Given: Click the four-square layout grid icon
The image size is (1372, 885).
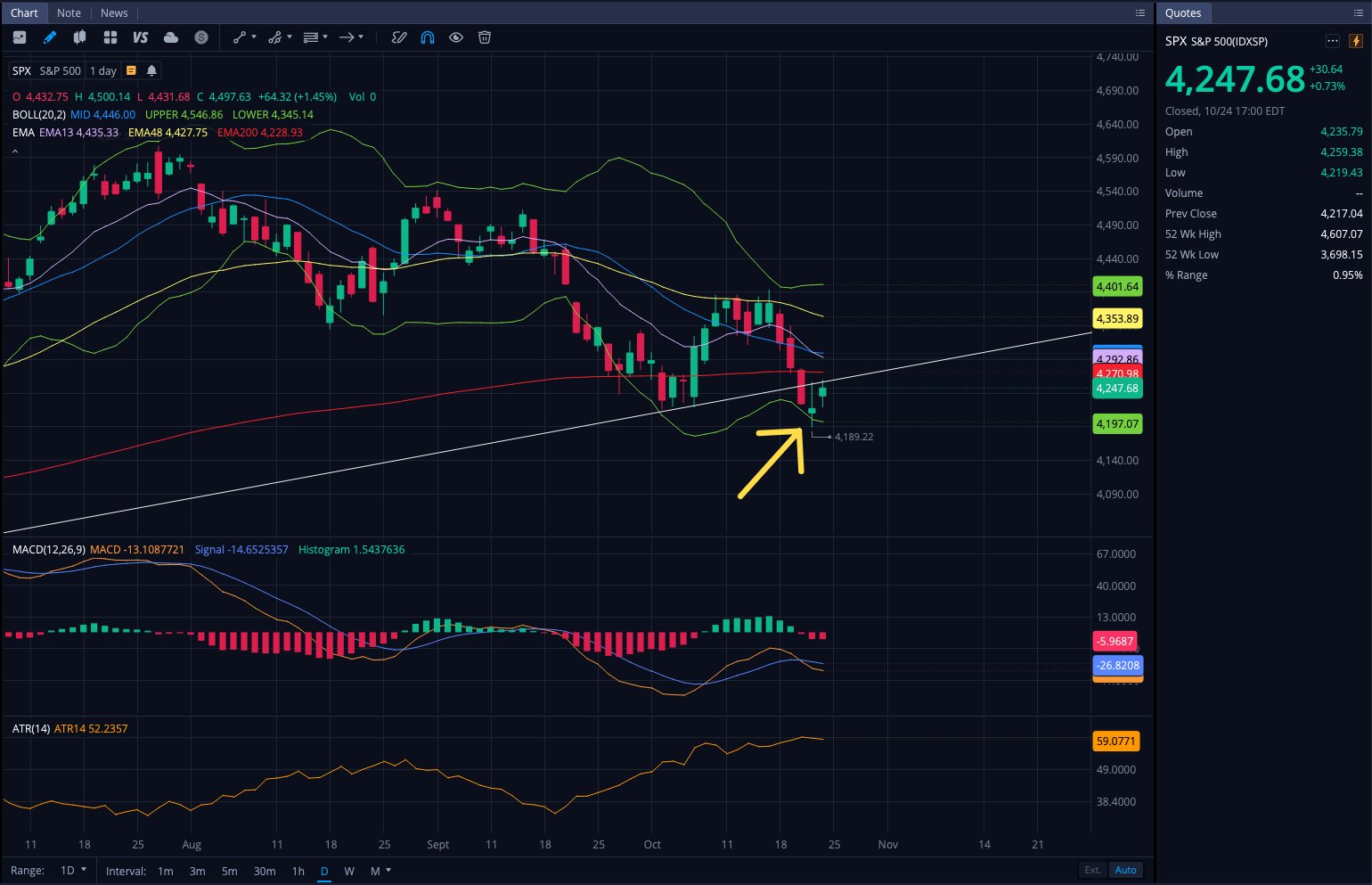Looking at the screenshot, I should (110, 37).
